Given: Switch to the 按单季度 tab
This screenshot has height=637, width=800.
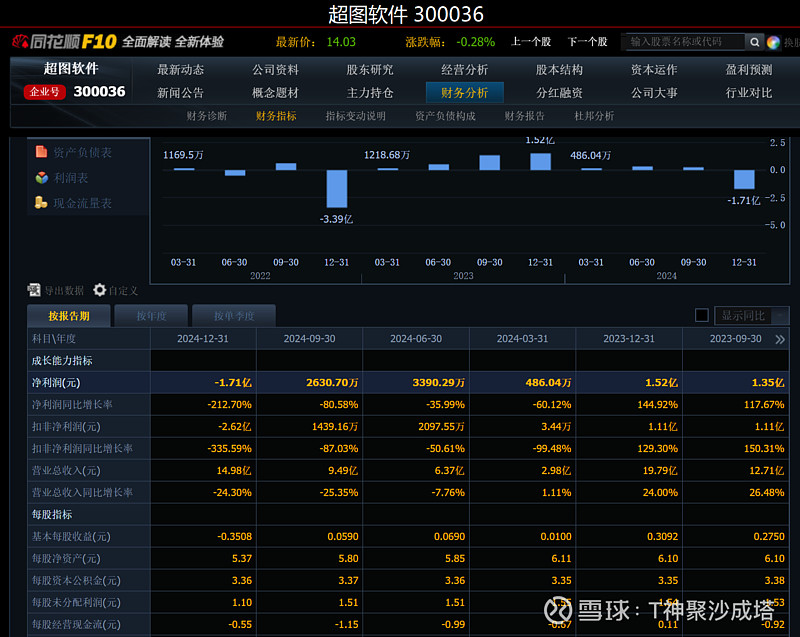Looking at the screenshot, I should pos(233,316).
